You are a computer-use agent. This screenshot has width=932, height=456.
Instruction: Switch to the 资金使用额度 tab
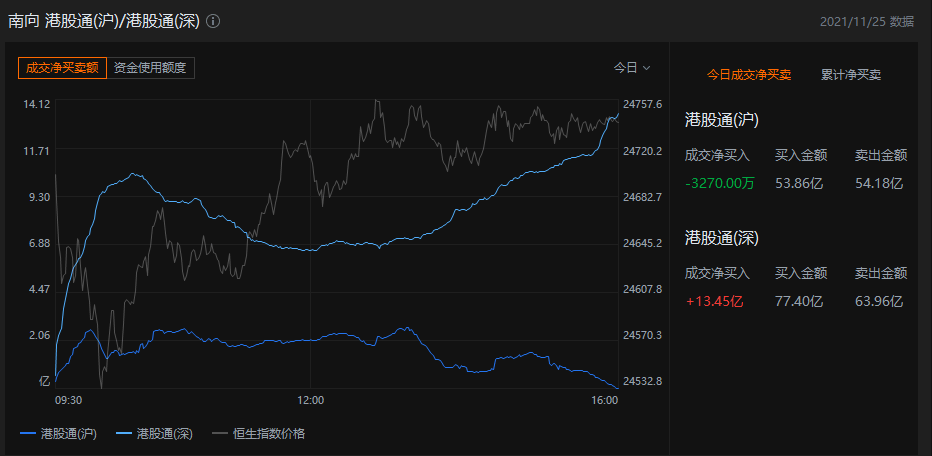[x=150, y=68]
